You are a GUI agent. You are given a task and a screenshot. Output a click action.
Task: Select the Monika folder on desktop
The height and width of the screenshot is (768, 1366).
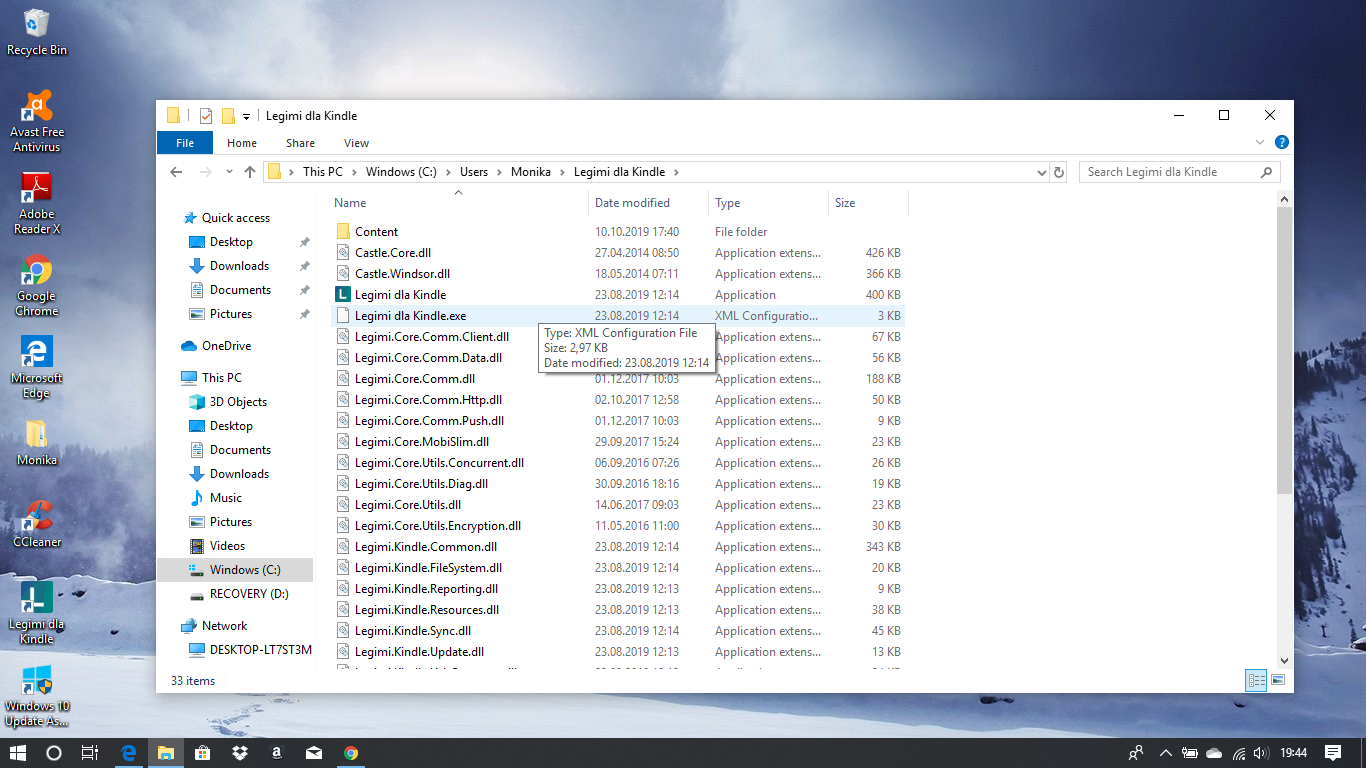coord(37,443)
